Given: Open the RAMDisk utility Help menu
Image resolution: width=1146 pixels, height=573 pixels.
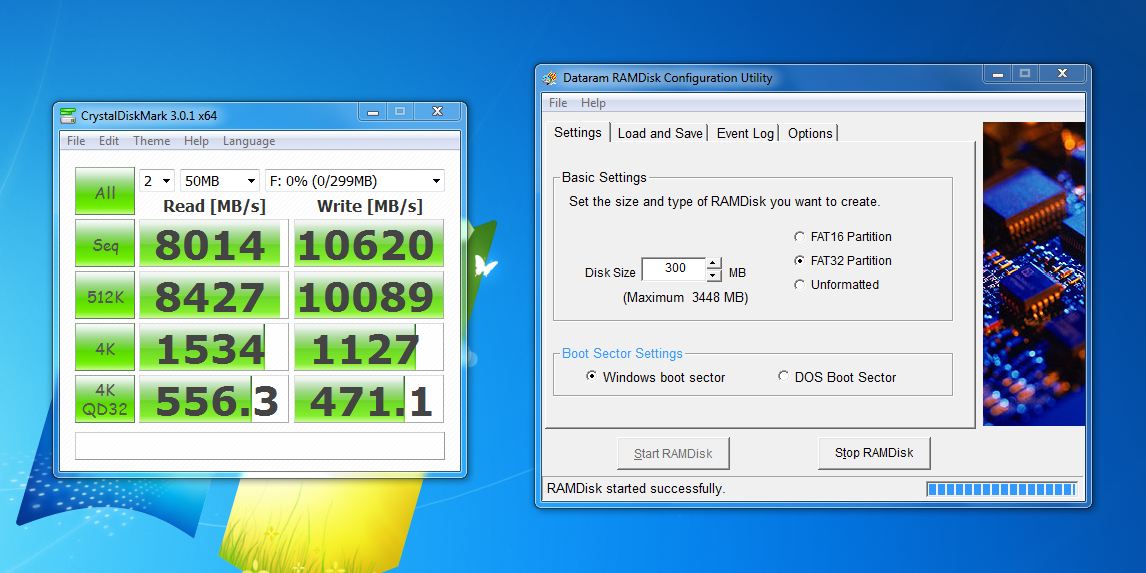Looking at the screenshot, I should [593, 103].
